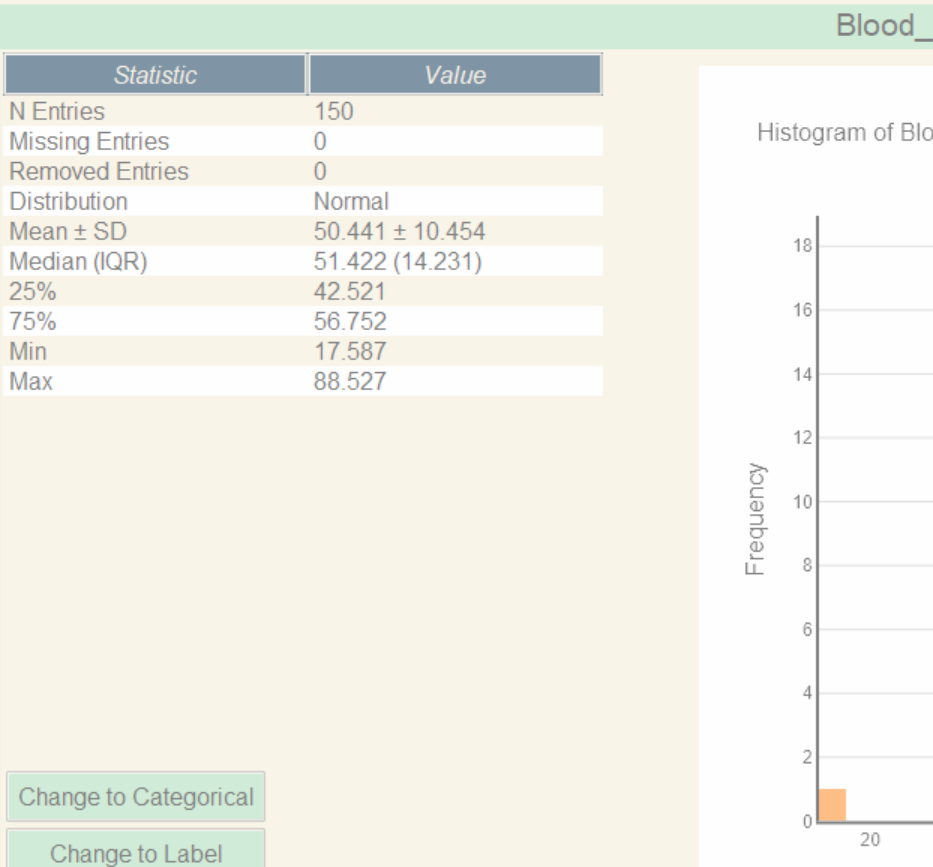Screen dimensions: 933x867
Task: Select the 50.441 ± 10.454 value
Action: (x=399, y=231)
